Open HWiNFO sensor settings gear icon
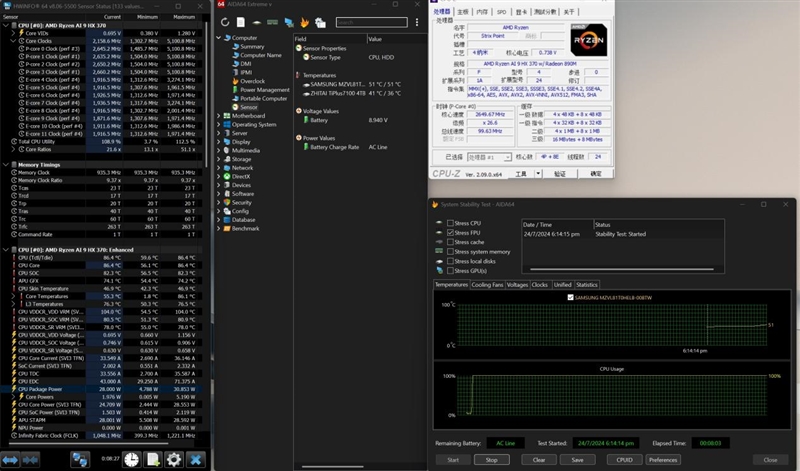This screenshot has height=471, width=800. tap(173, 460)
